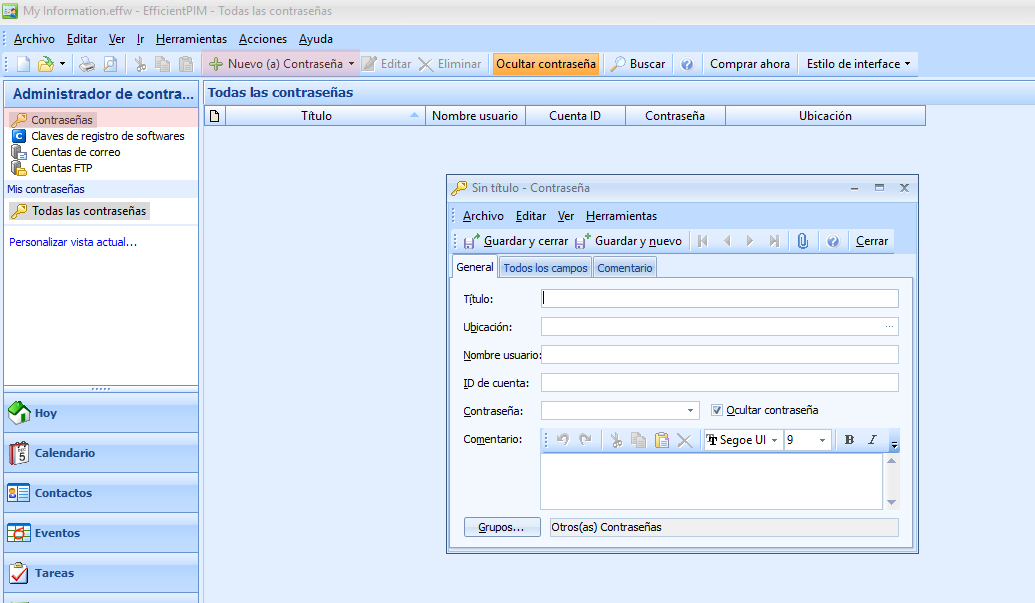Click Personalizar vista actual link
1035x603 pixels.
tap(73, 242)
